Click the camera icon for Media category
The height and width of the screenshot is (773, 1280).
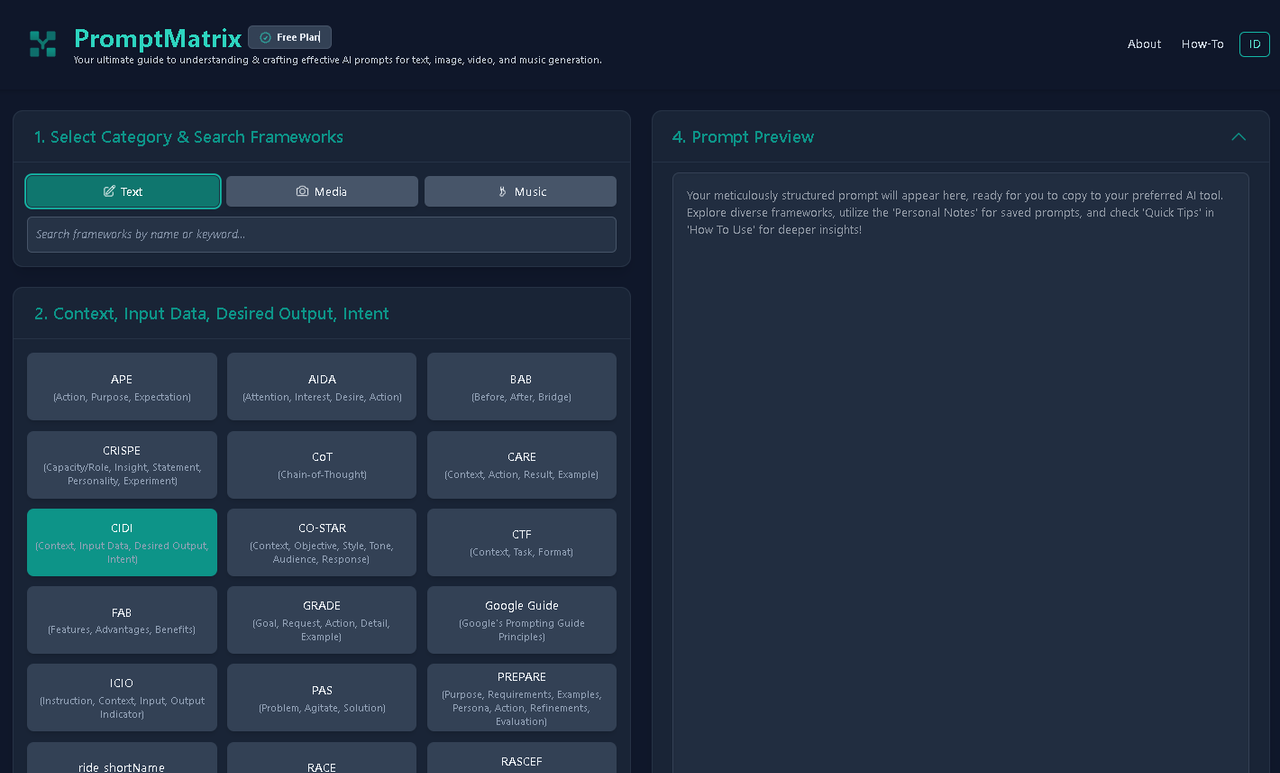(300, 191)
